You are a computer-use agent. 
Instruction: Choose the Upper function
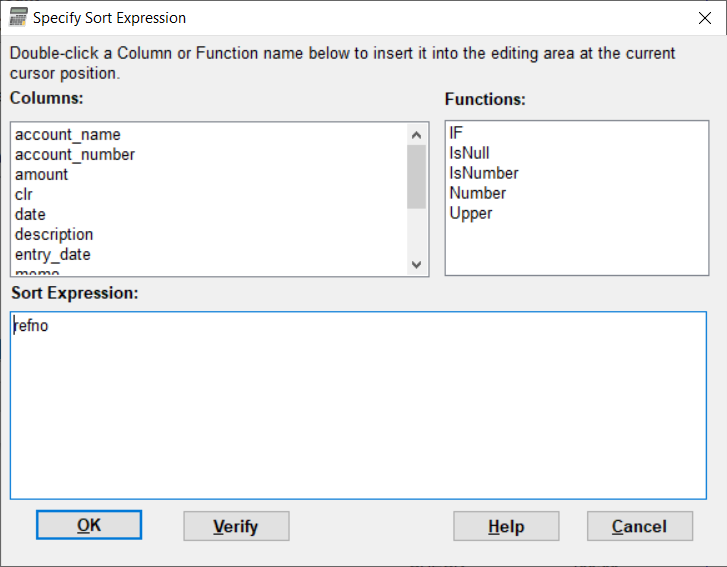coord(471,213)
